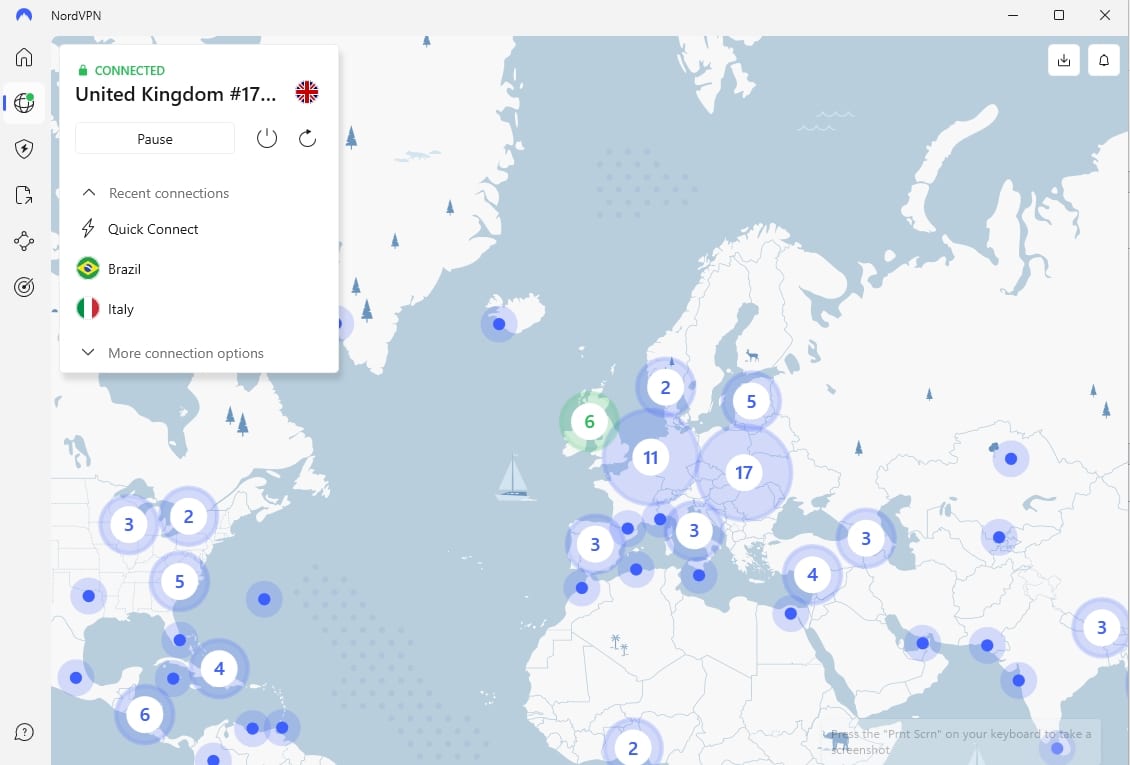Click the United Kingdom flag icon
Viewport: 1130px width, 765px height.
tap(307, 92)
